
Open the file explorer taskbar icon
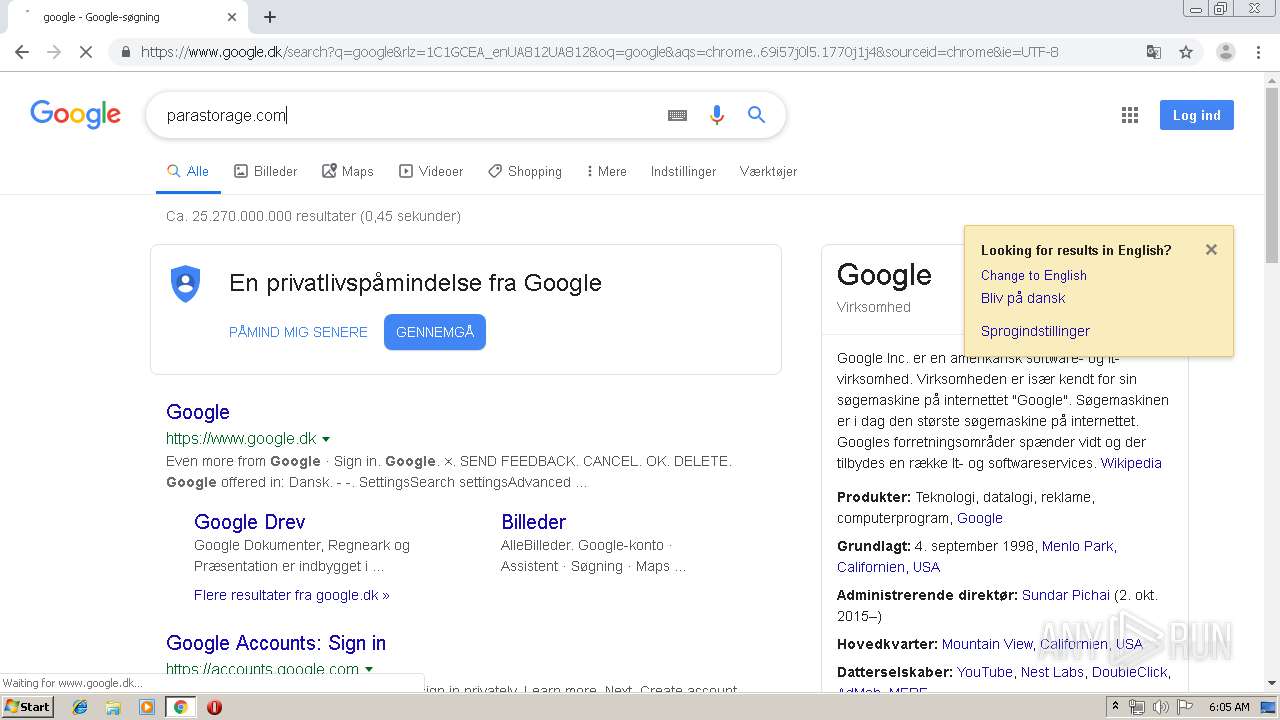tap(113, 707)
